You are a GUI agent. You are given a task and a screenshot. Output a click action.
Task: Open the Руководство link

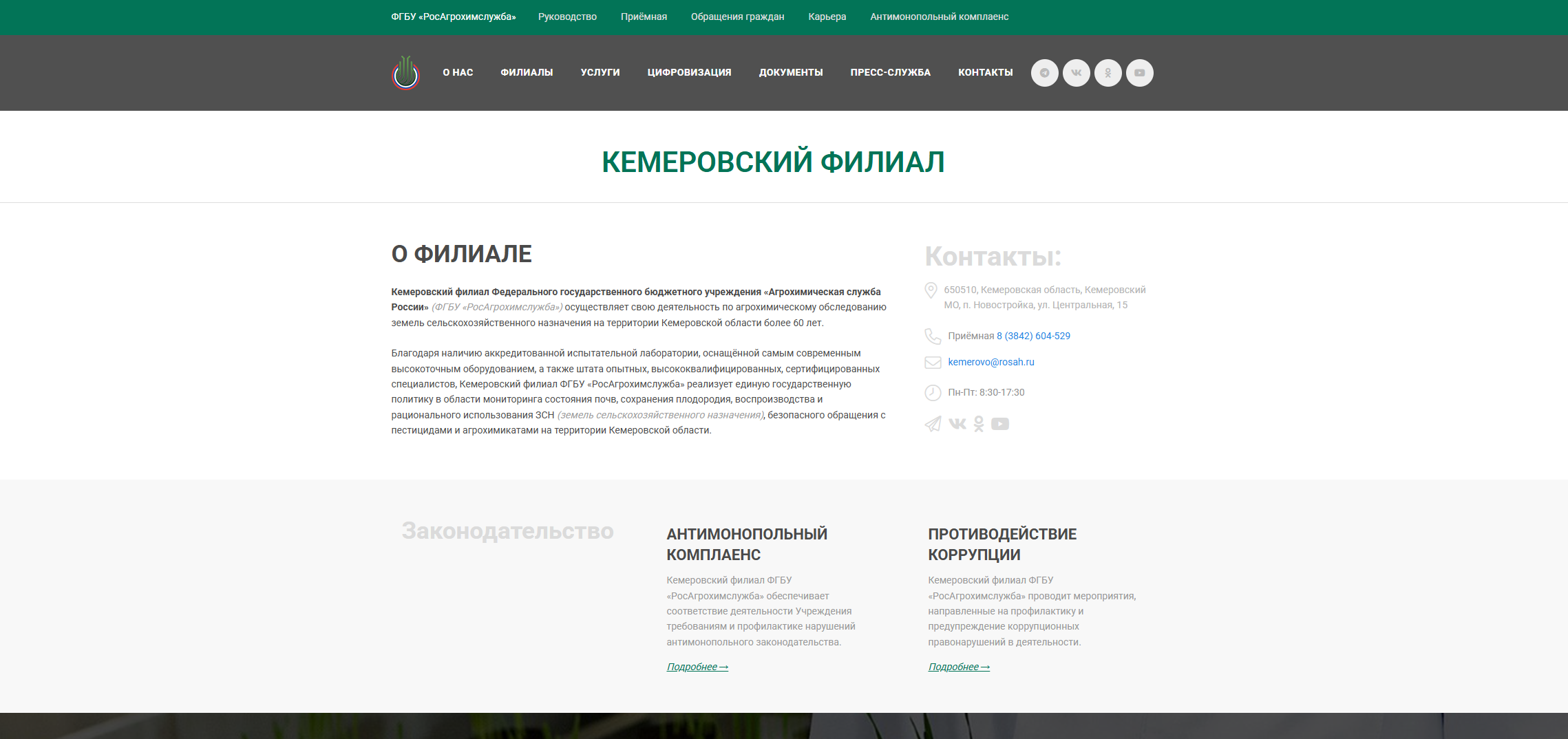point(567,17)
